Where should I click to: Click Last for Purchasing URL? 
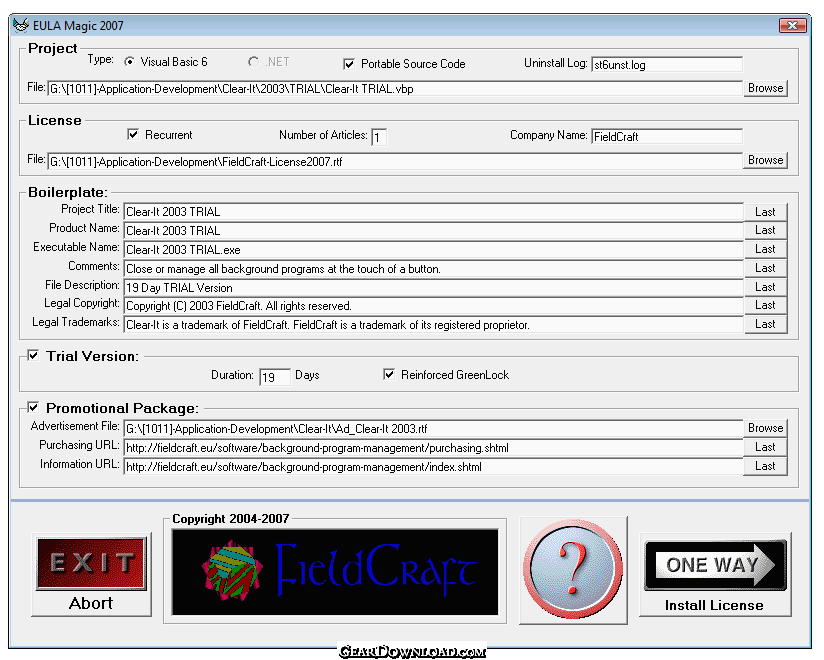click(765, 447)
